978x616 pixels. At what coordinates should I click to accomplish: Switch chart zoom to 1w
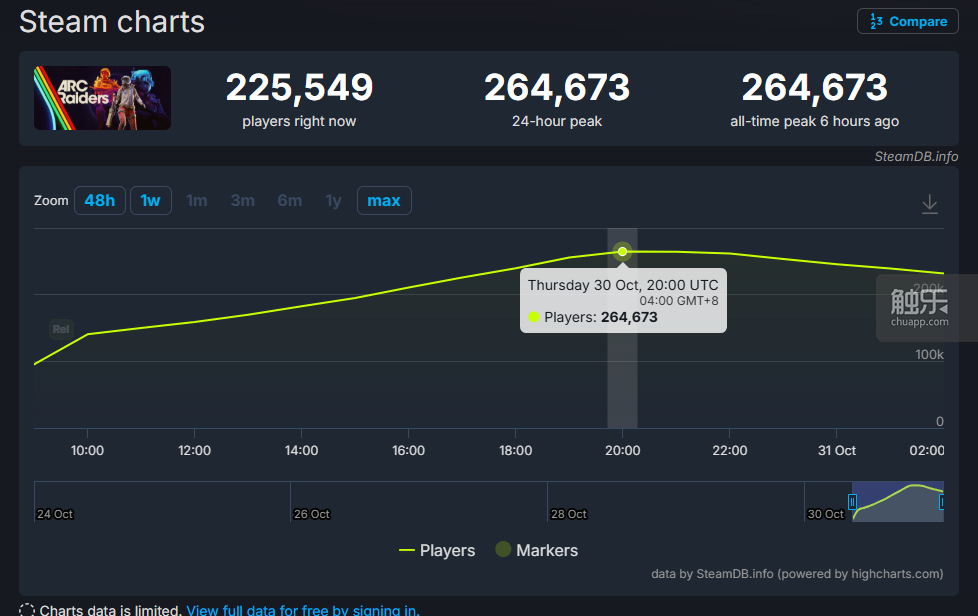(x=150, y=201)
